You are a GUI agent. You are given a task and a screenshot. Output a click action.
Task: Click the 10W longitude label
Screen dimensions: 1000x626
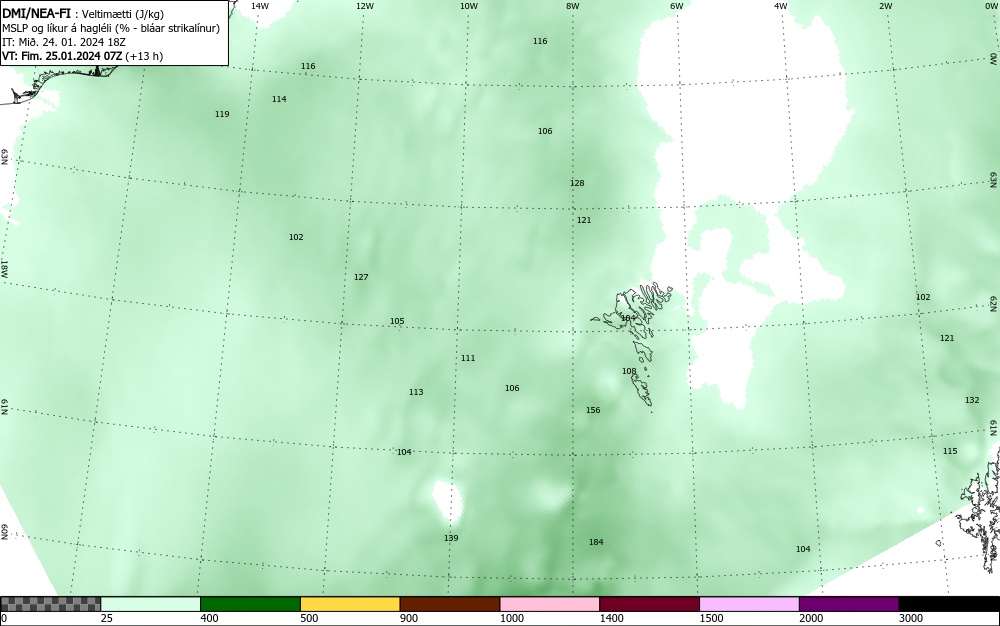tap(469, 6)
